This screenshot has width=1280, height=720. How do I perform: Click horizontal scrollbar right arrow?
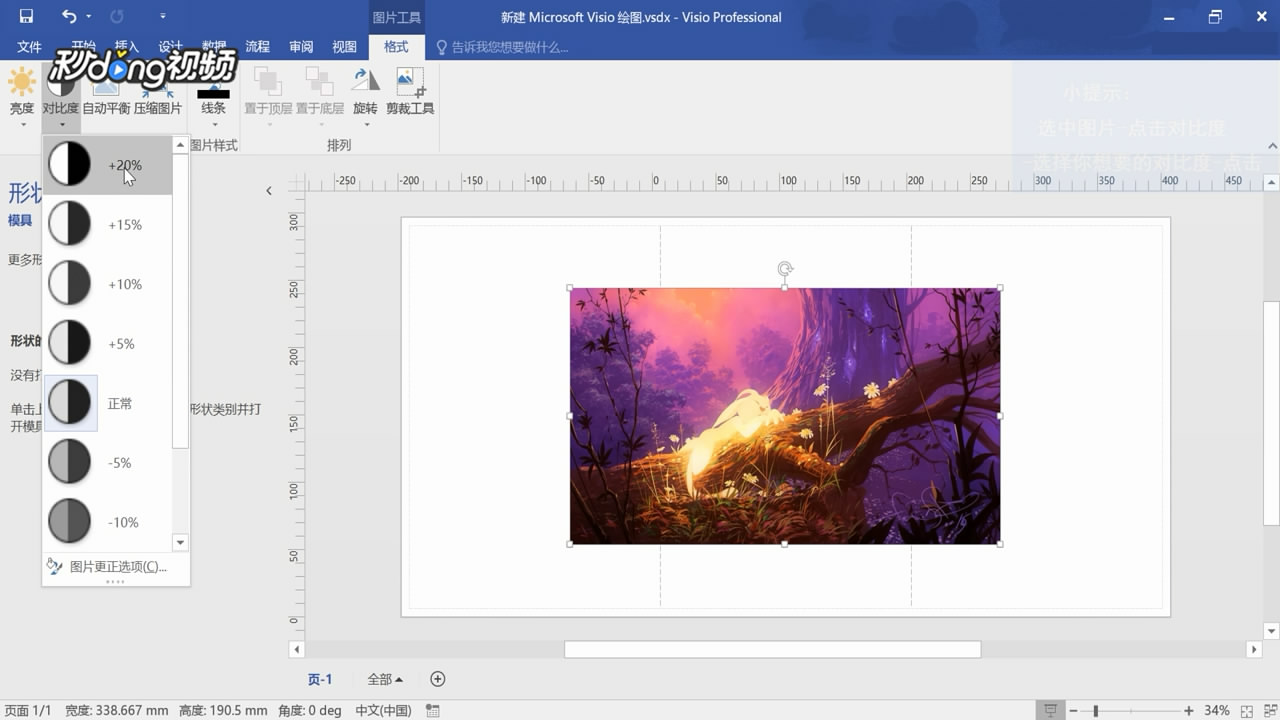pos(1254,650)
